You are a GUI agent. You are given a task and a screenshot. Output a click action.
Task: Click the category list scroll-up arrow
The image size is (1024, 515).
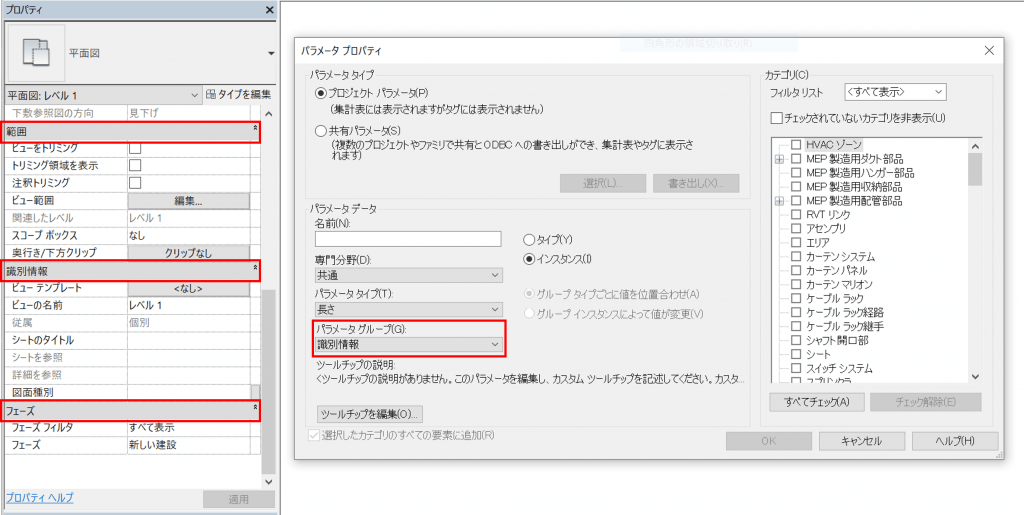coord(975,145)
